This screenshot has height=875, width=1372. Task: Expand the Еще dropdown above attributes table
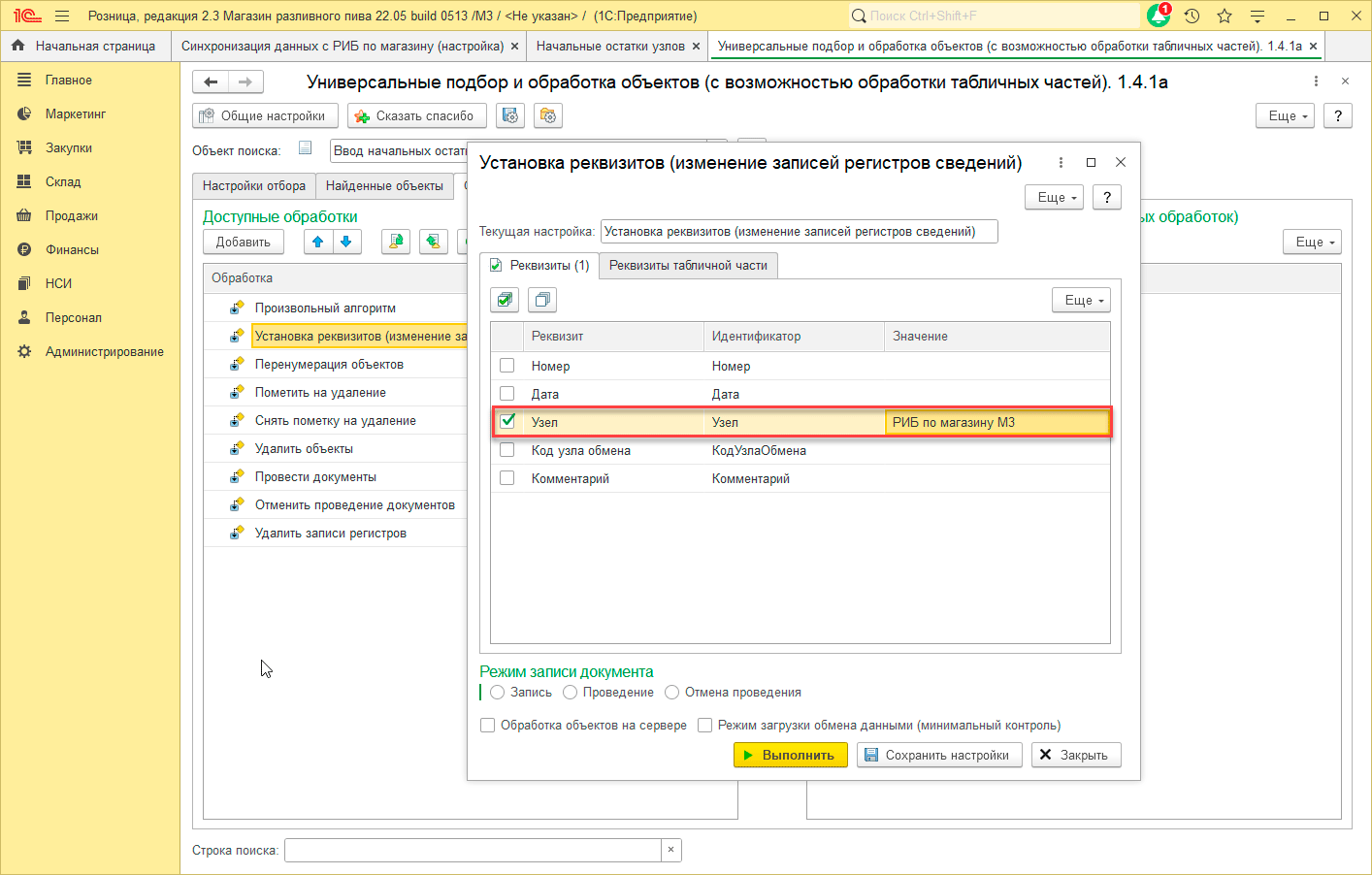[1081, 300]
